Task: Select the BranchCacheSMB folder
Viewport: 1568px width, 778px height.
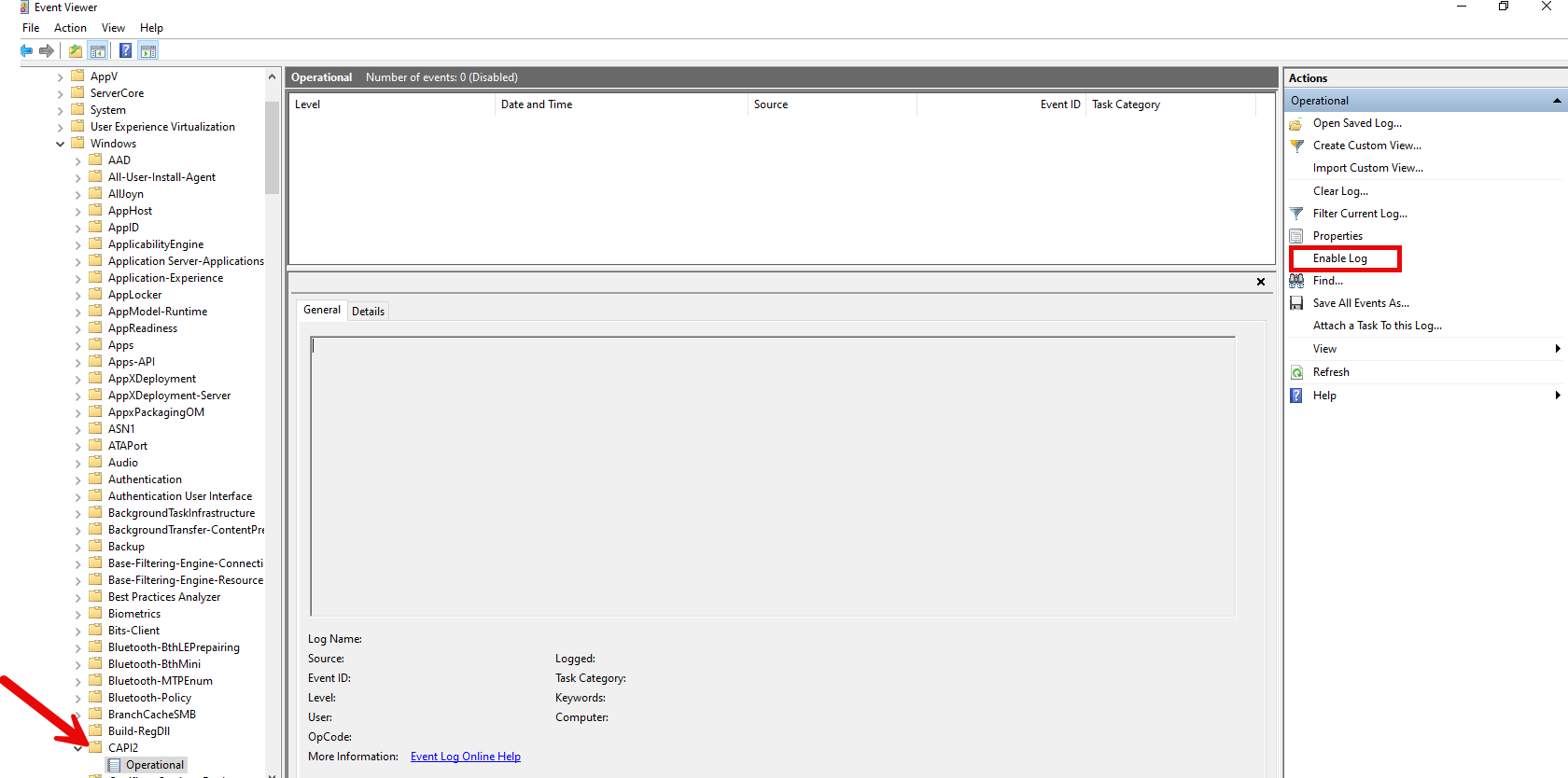Action: (x=152, y=715)
